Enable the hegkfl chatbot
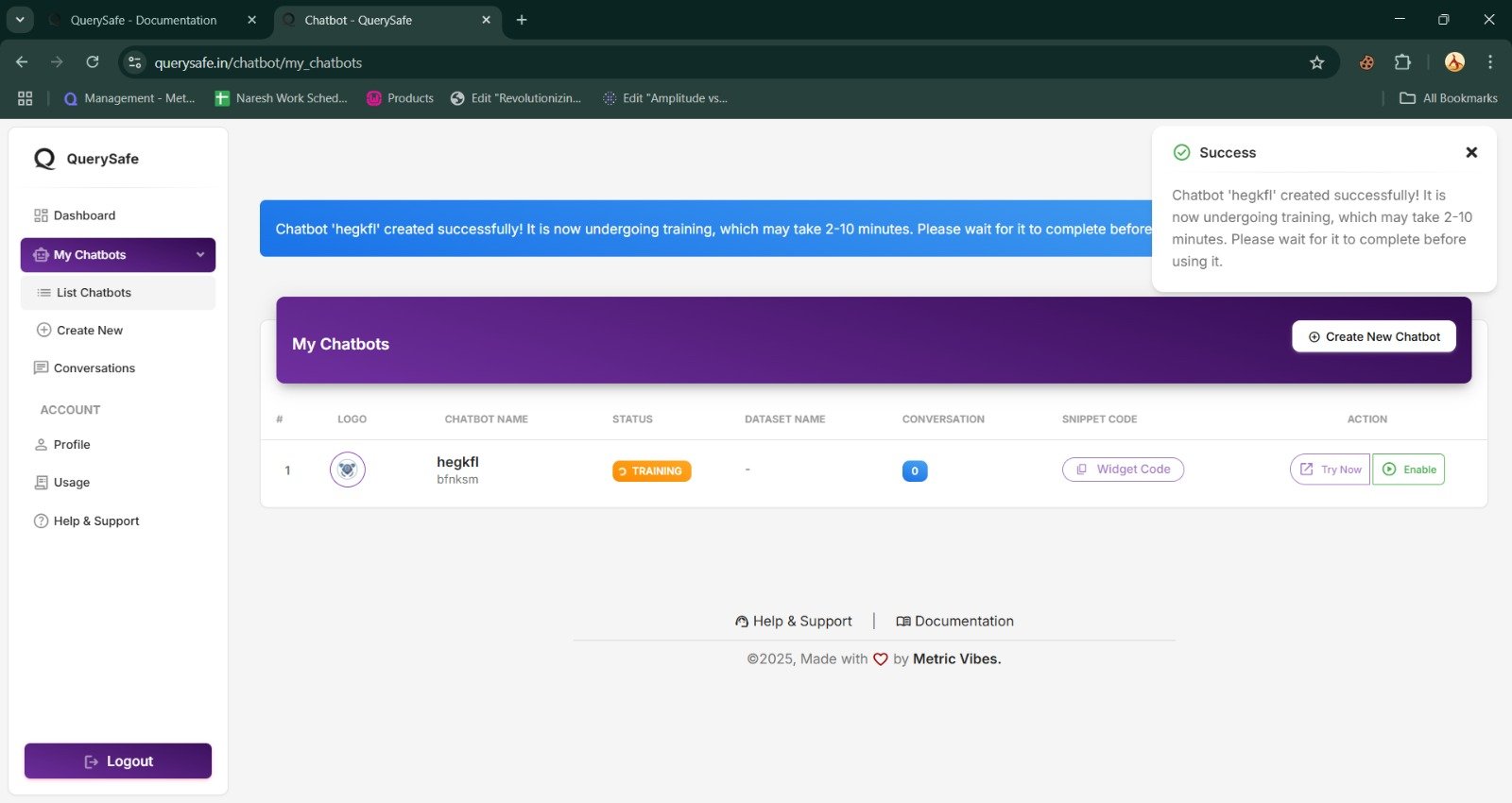The height and width of the screenshot is (803, 1512). (1409, 470)
